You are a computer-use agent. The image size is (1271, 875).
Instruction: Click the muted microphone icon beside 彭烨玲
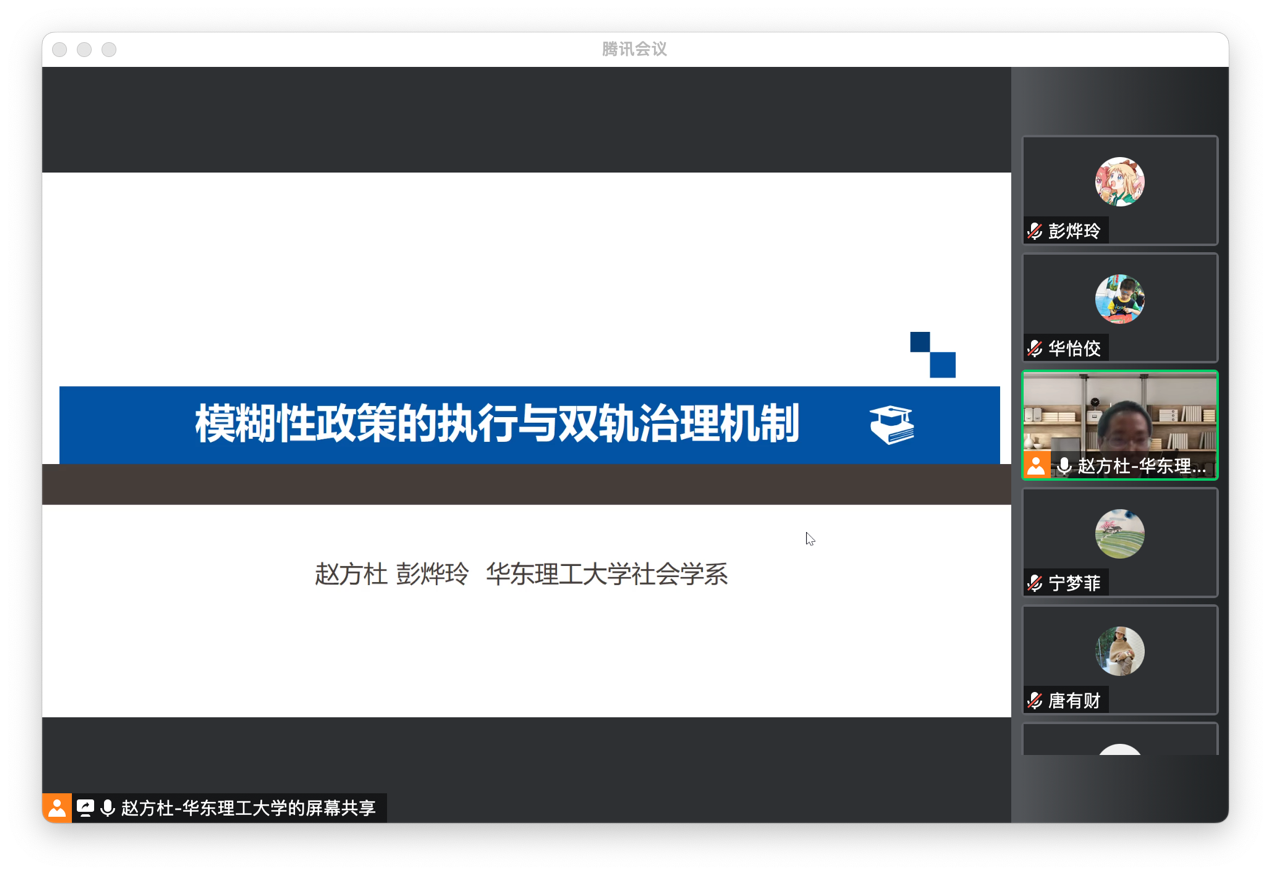1035,231
